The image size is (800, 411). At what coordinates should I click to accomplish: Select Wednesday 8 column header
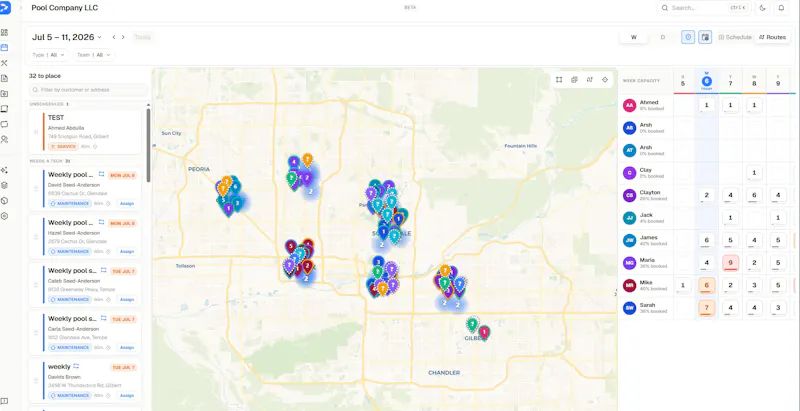coord(754,81)
